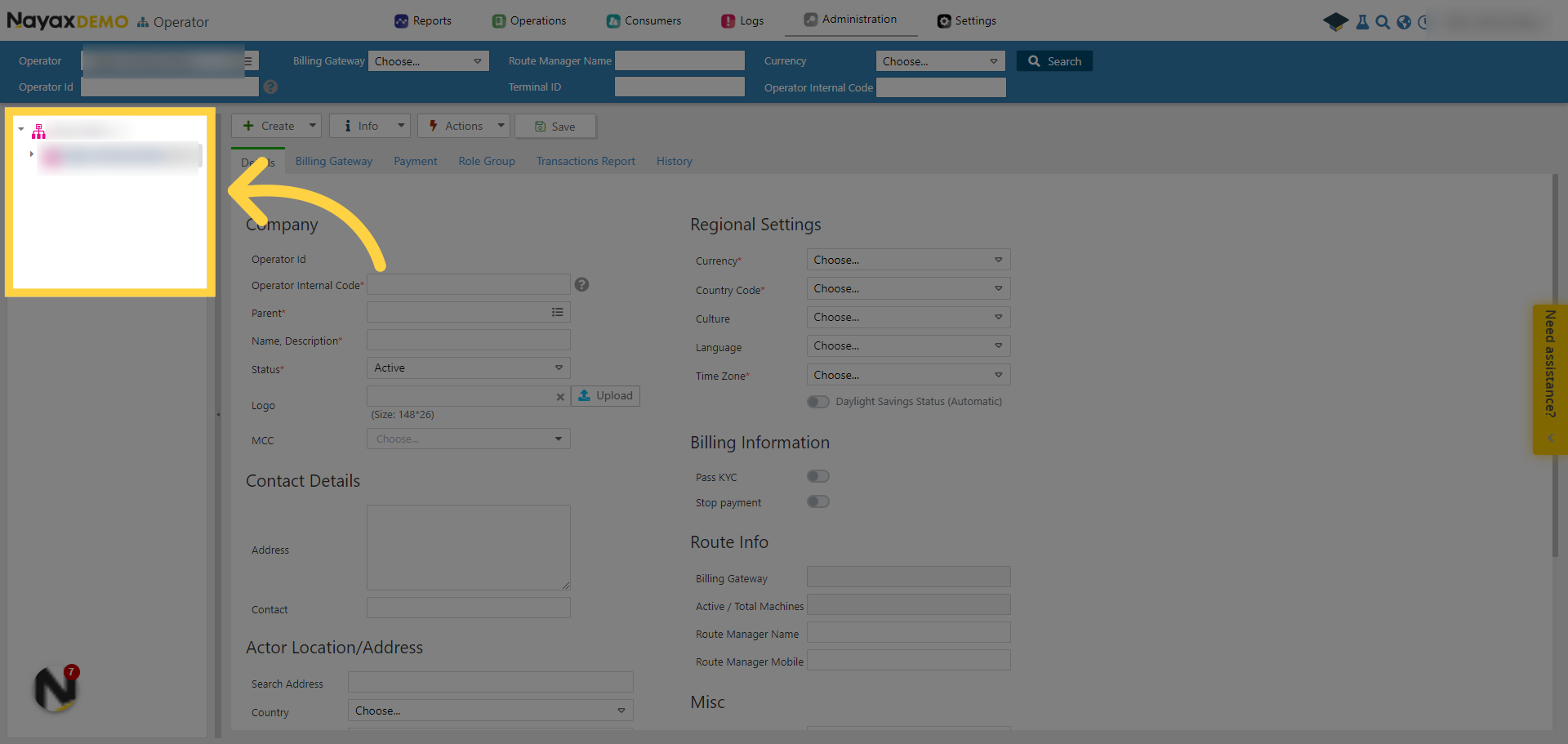Screen dimensions: 1568x744
Task: Click help icon next to Operator Internal Code
Action: point(581,284)
